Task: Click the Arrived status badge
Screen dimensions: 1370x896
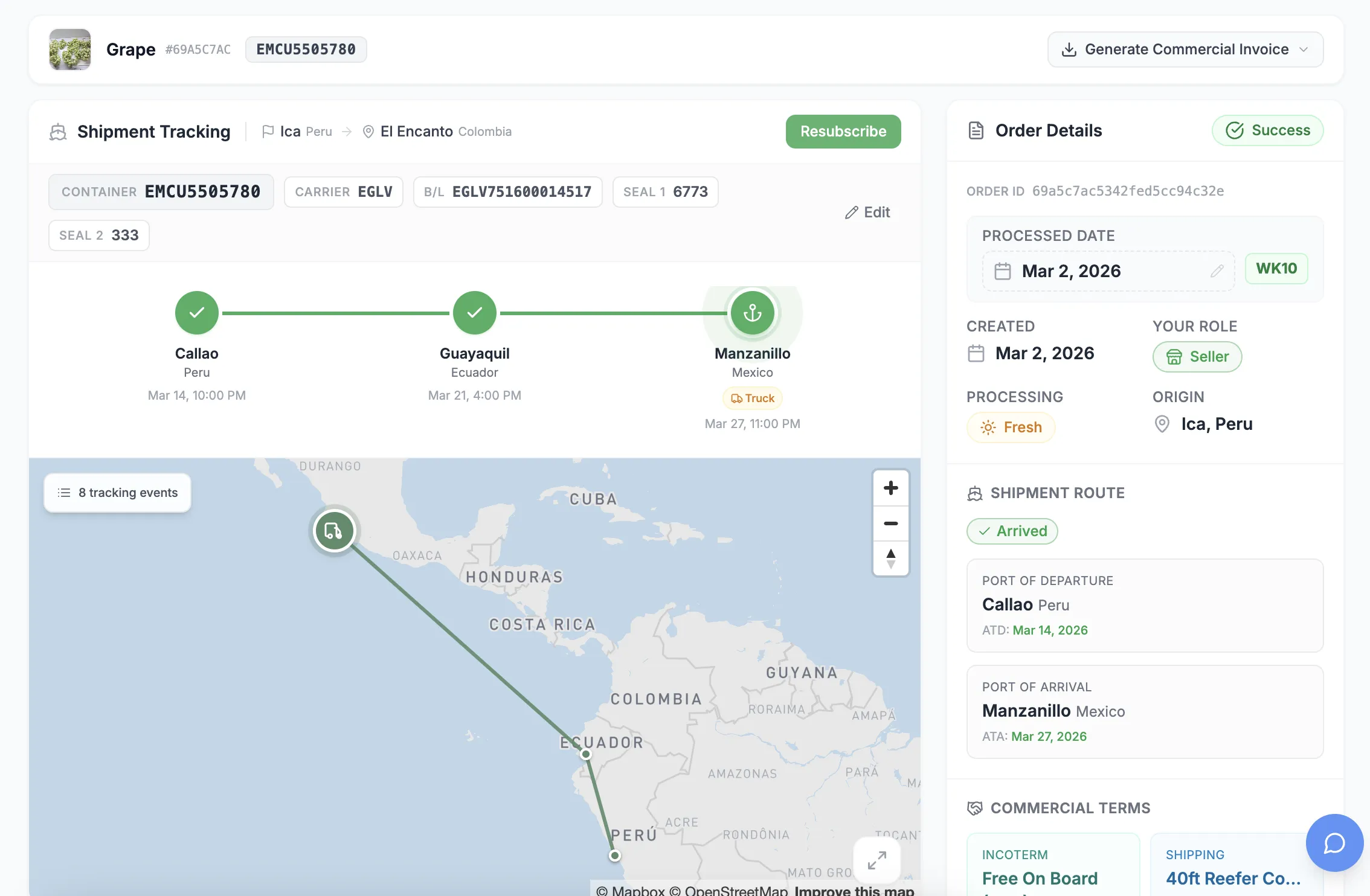Action: 1012,531
